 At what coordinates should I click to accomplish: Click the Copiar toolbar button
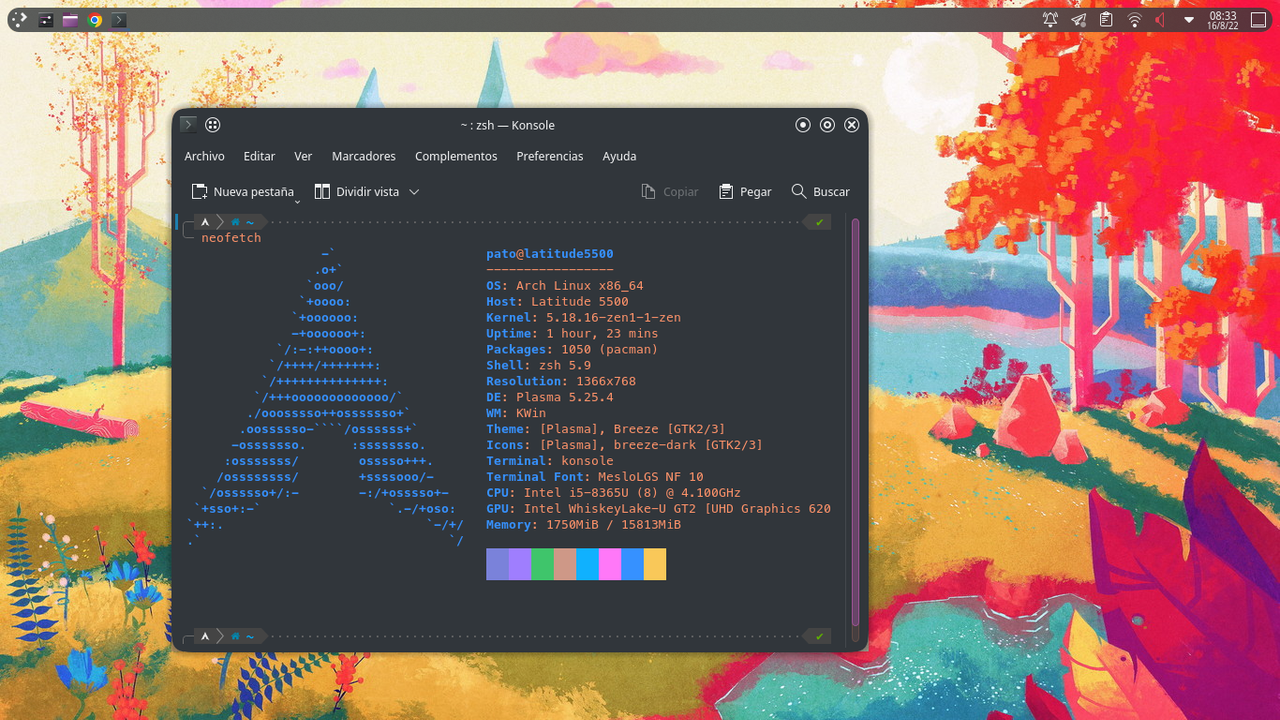(669, 191)
